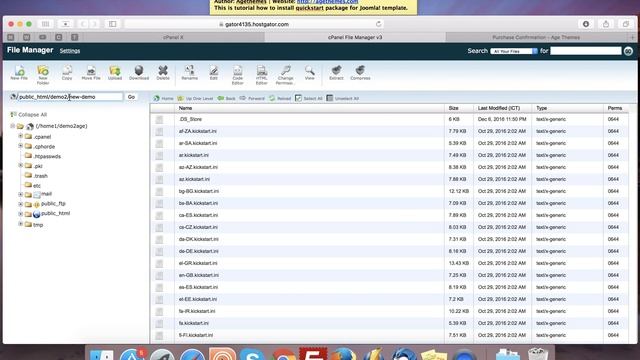The height and width of the screenshot is (360, 640).
Task: Open the Safari share button
Action: coord(606,24)
